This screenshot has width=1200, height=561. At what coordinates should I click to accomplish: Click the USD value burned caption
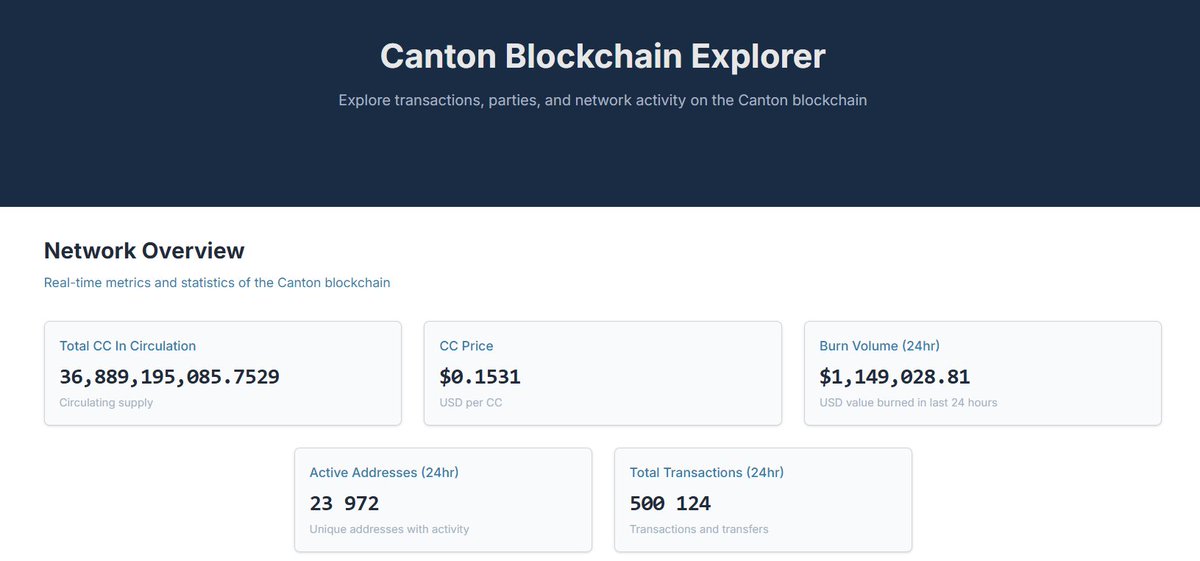908,403
